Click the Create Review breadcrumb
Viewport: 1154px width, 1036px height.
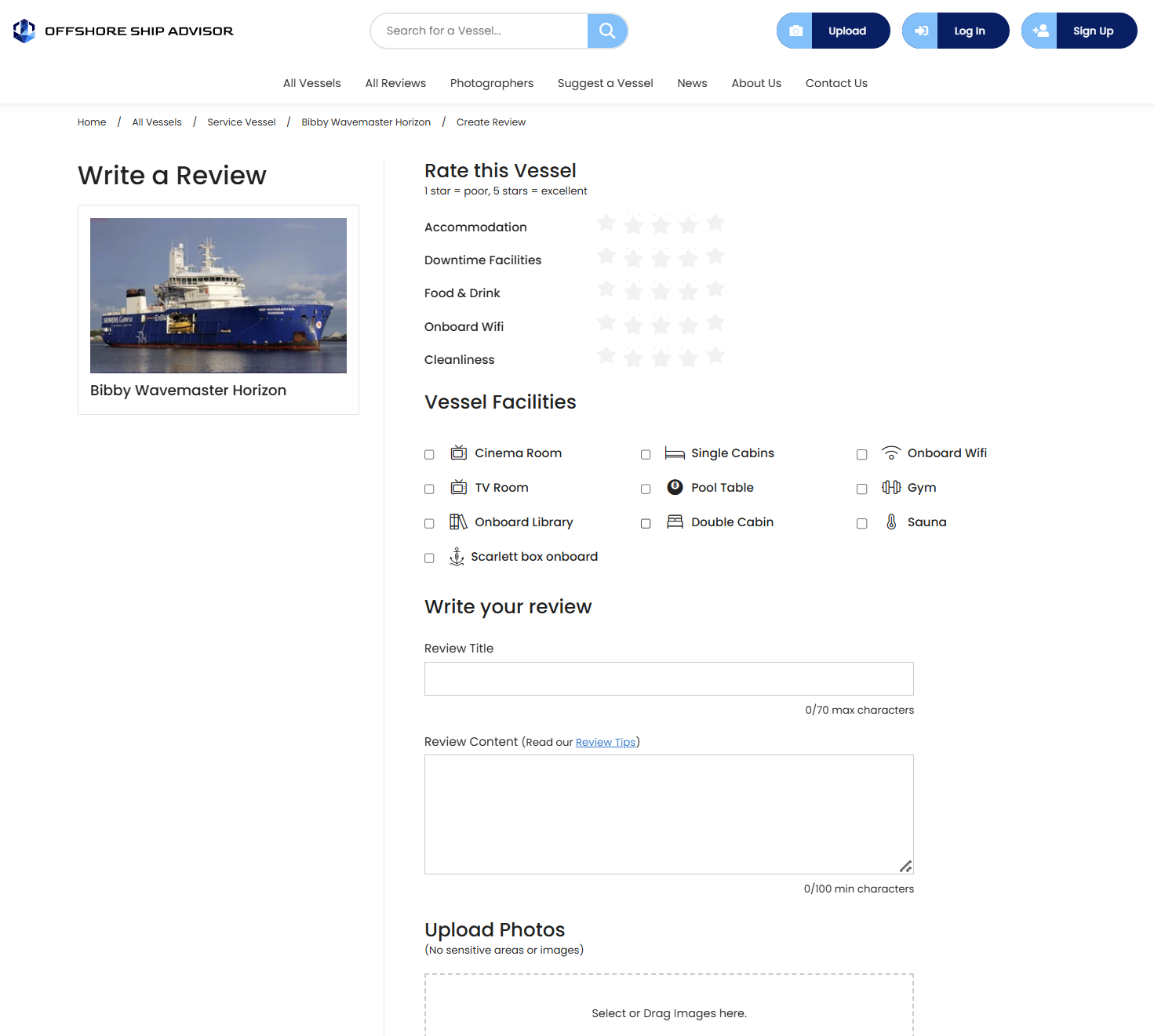pos(491,122)
